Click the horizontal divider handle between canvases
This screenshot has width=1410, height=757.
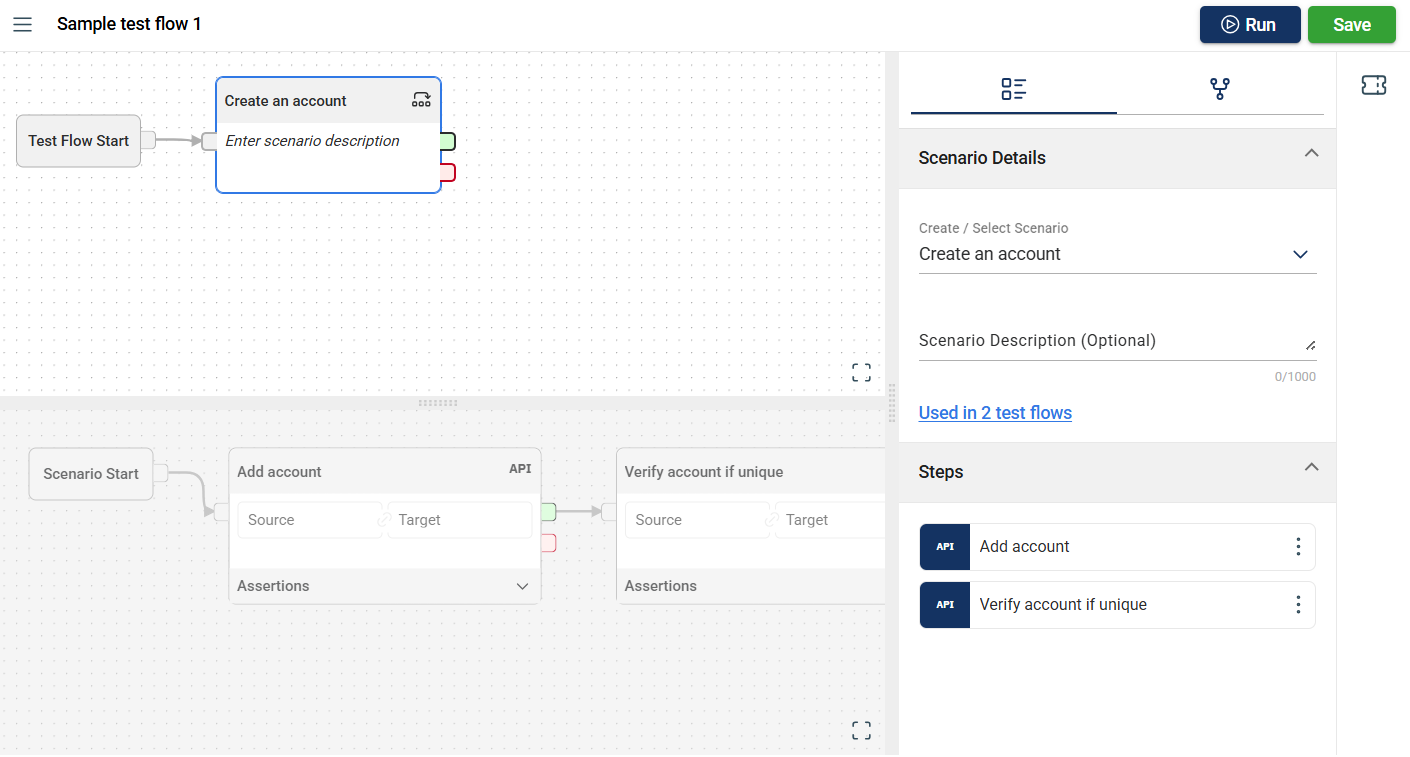(x=438, y=403)
